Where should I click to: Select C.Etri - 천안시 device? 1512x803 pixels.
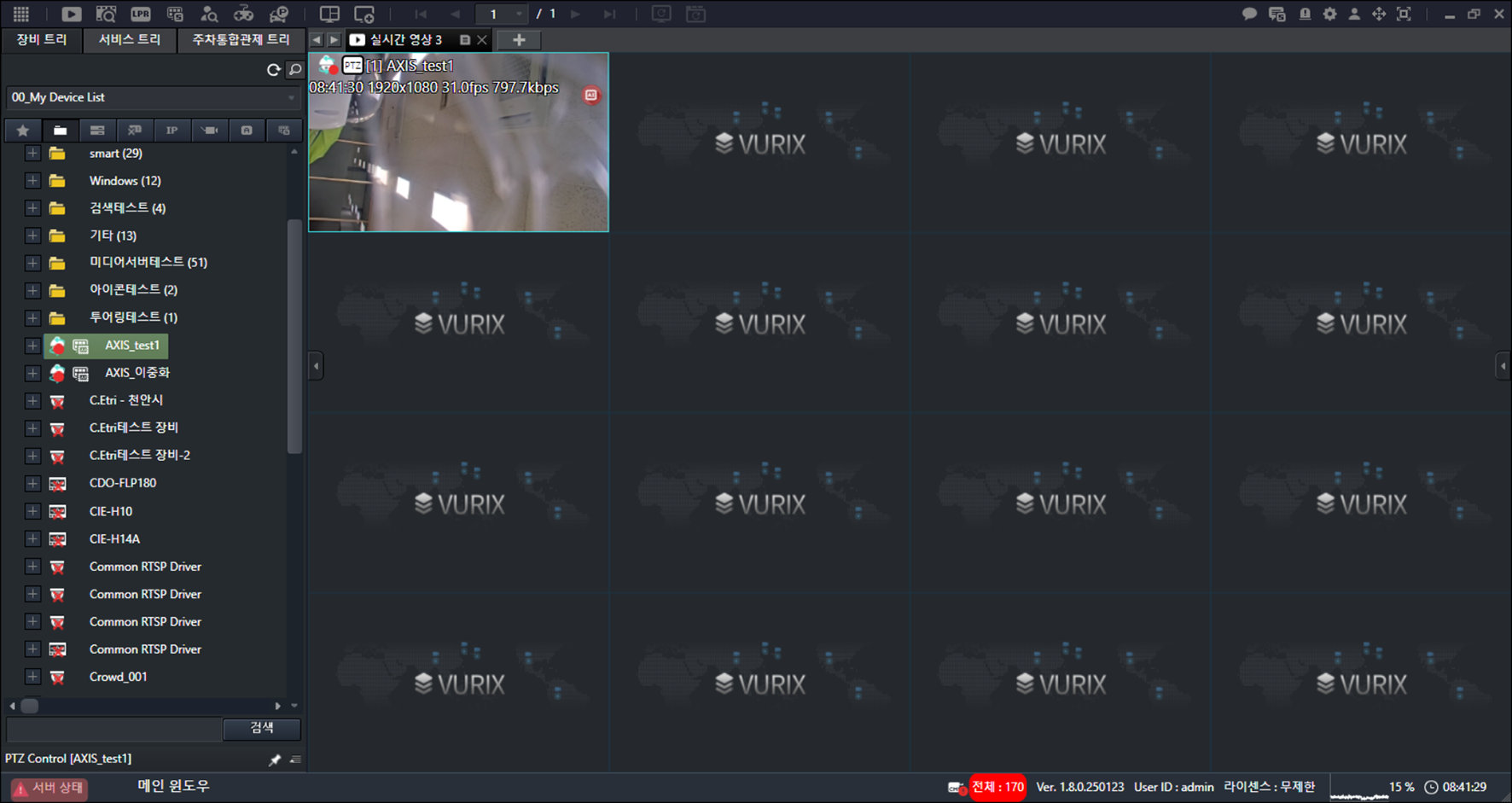[x=126, y=400]
